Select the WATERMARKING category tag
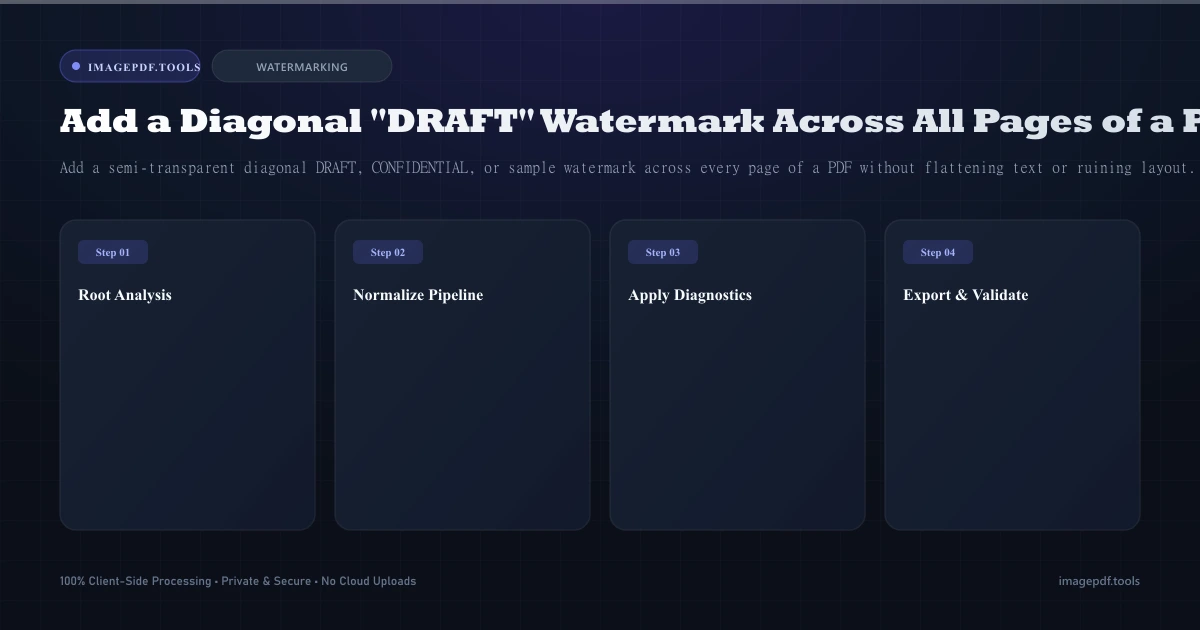The height and width of the screenshot is (630, 1200). pos(302,67)
